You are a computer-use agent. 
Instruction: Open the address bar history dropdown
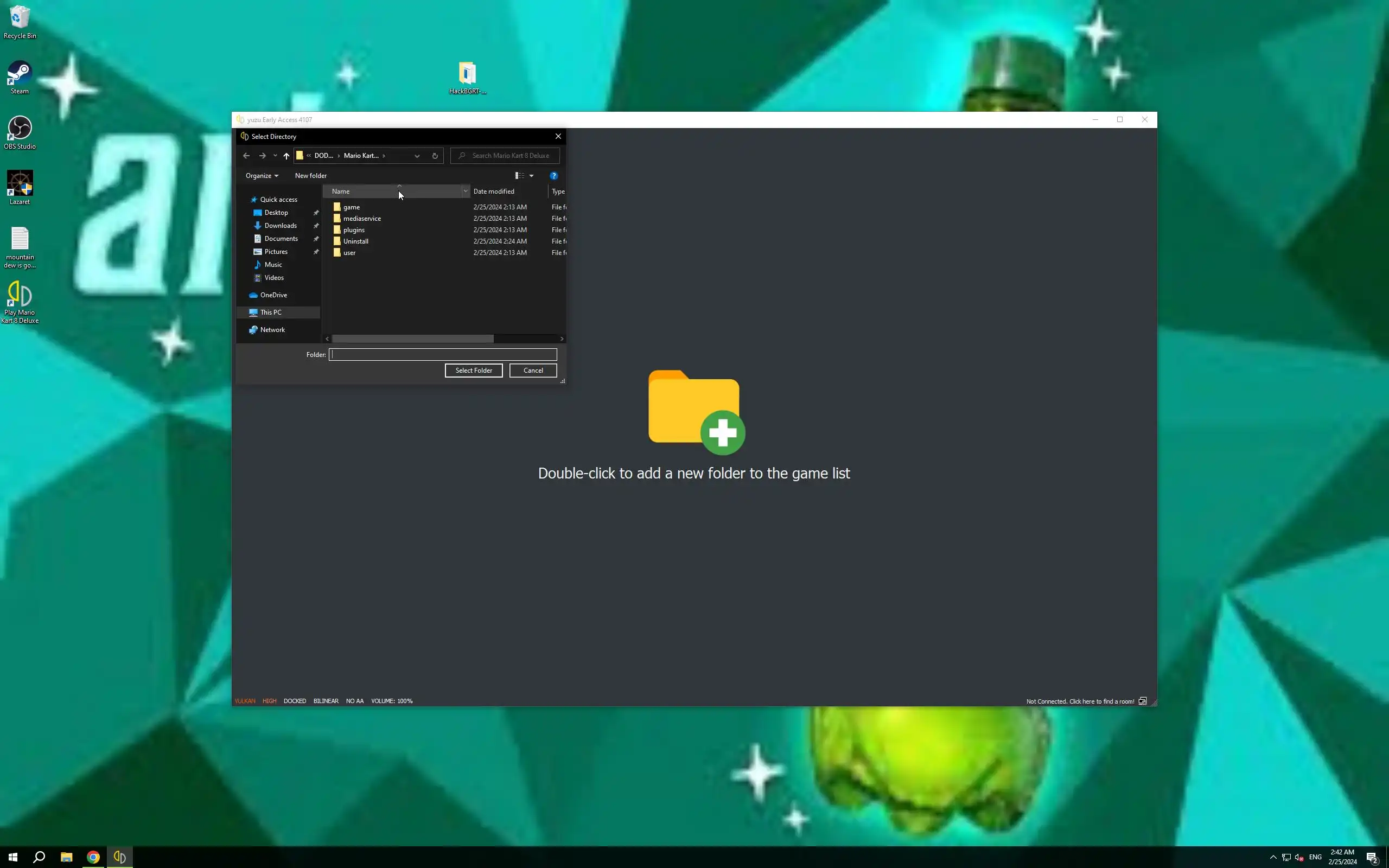(417, 156)
